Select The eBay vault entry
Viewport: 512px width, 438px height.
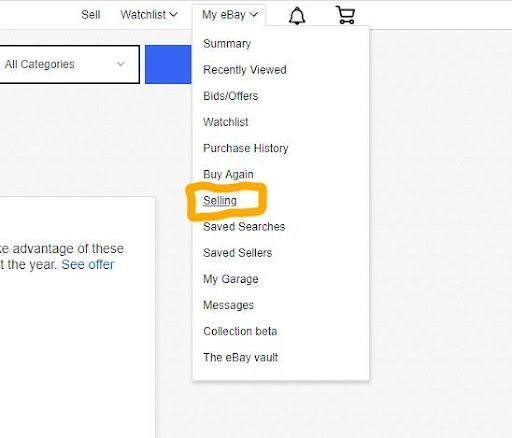pyautogui.click(x=240, y=357)
